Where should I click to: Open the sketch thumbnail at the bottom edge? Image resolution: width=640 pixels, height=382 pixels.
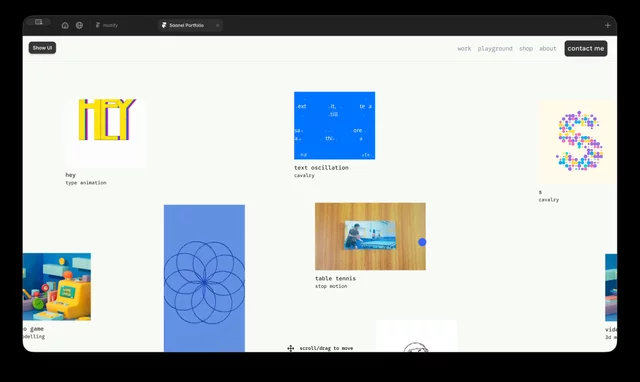click(x=416, y=336)
